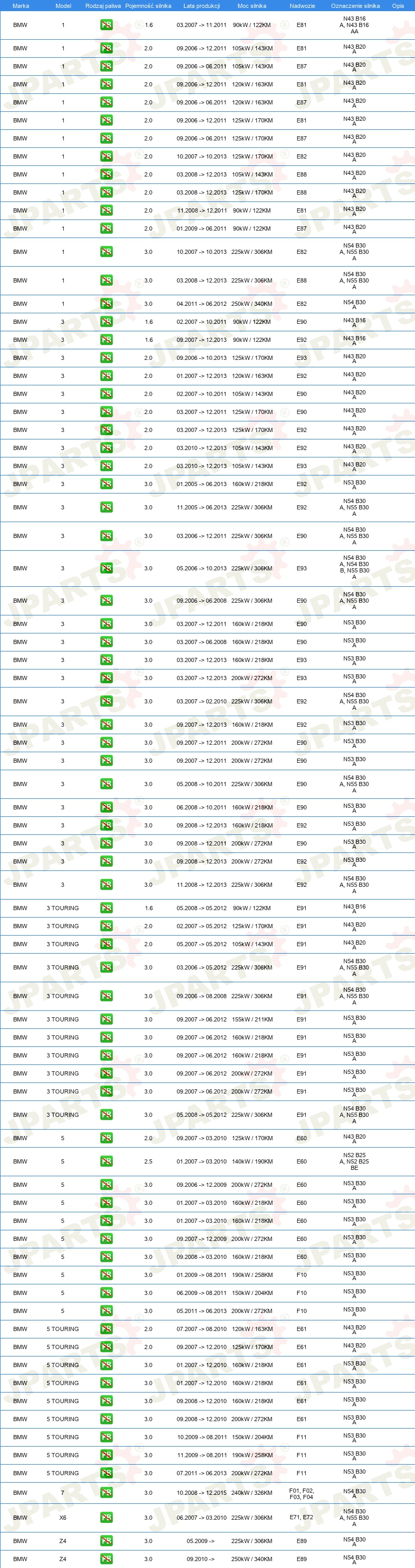The width and height of the screenshot is (415, 1568).
Task: Select the 03.2007 -> 11.2011 production years cell
Action: 202,25
